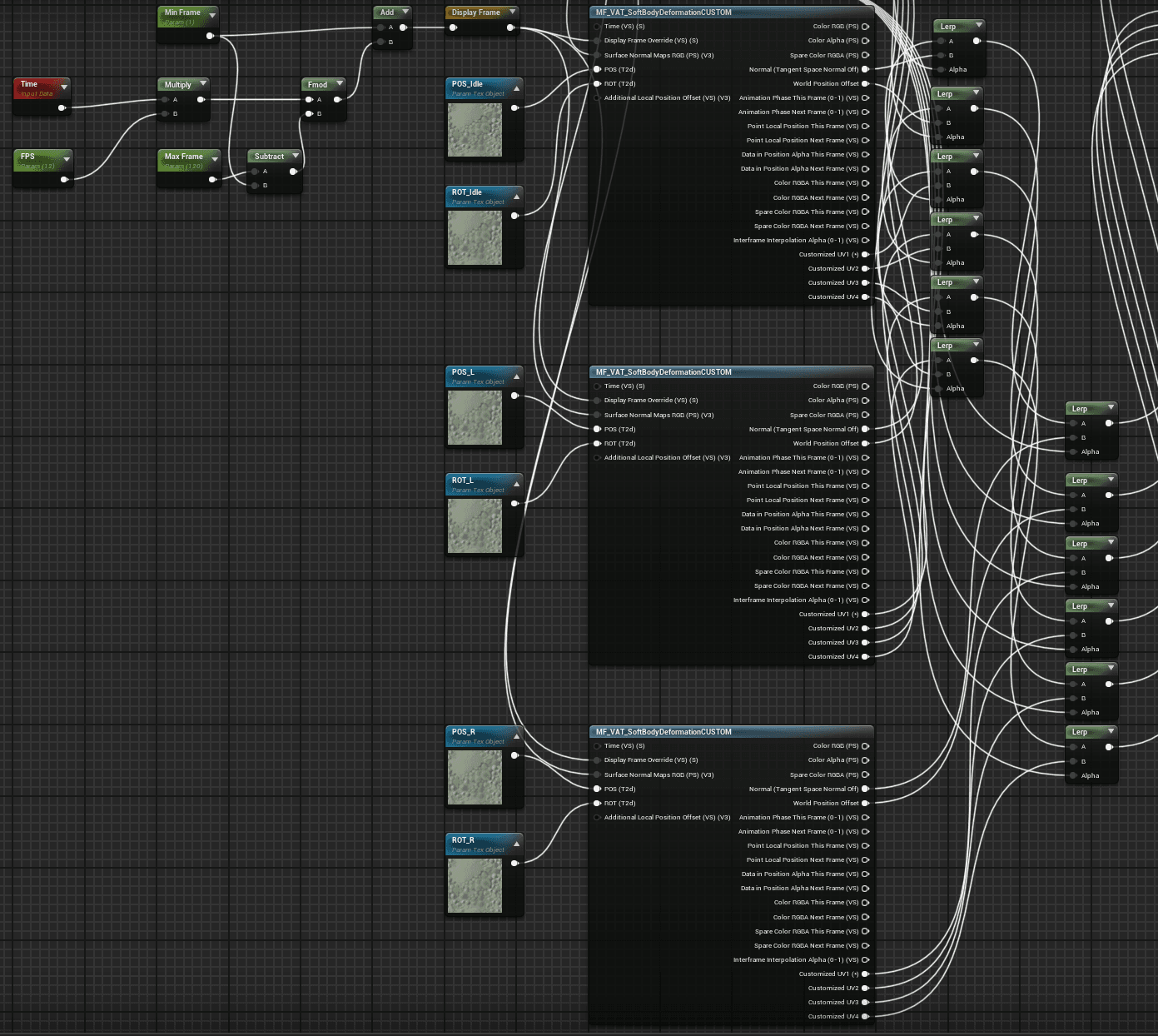Collapse the ROT_R texture preview arrow

tap(517, 844)
